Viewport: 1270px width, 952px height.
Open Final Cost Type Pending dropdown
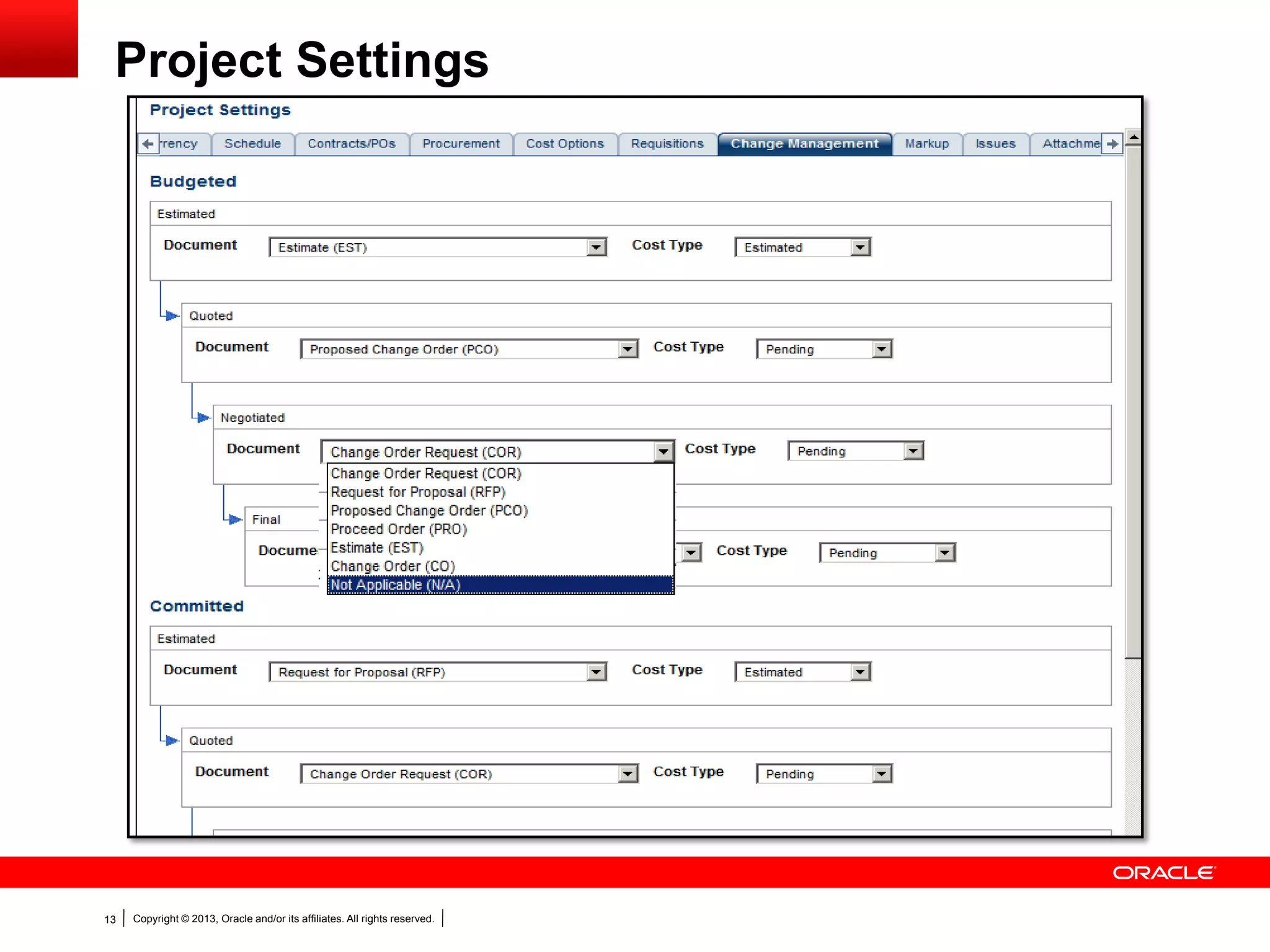[887, 552]
